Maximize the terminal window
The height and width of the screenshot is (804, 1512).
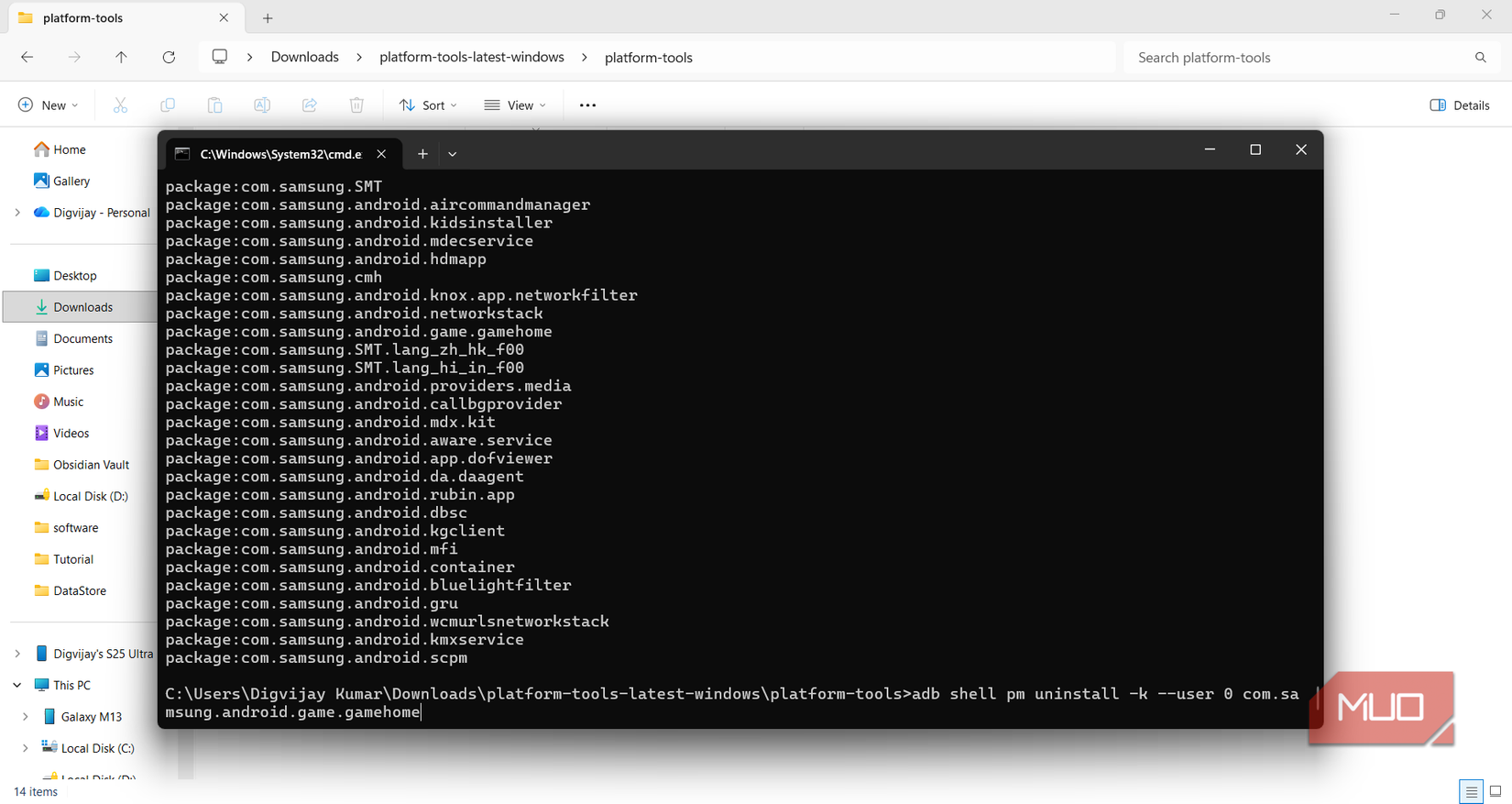point(1255,150)
